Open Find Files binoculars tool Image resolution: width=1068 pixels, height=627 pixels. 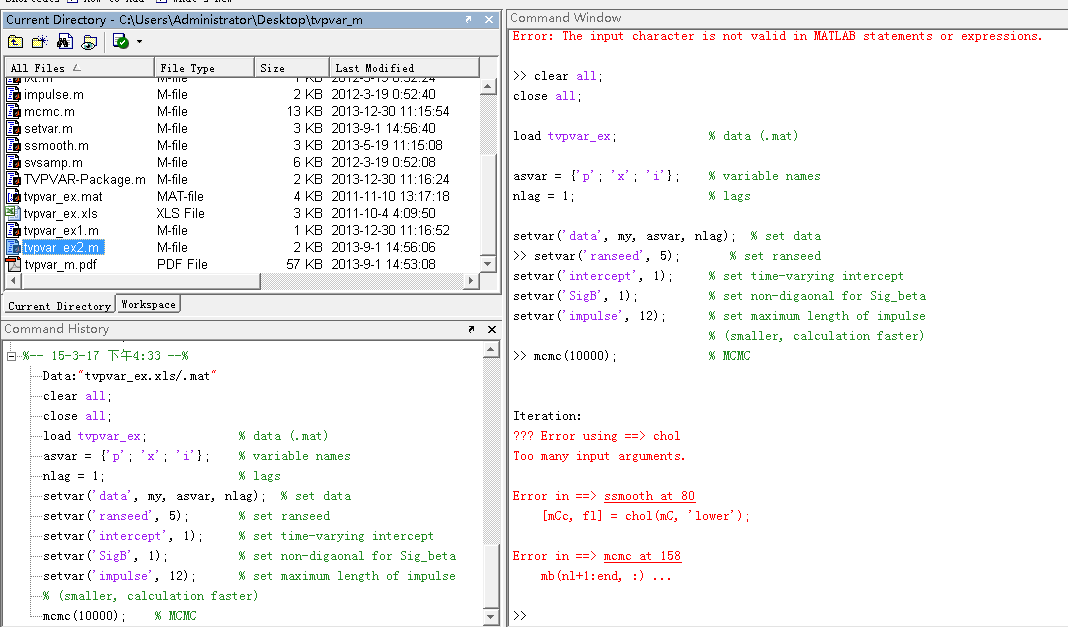65,41
